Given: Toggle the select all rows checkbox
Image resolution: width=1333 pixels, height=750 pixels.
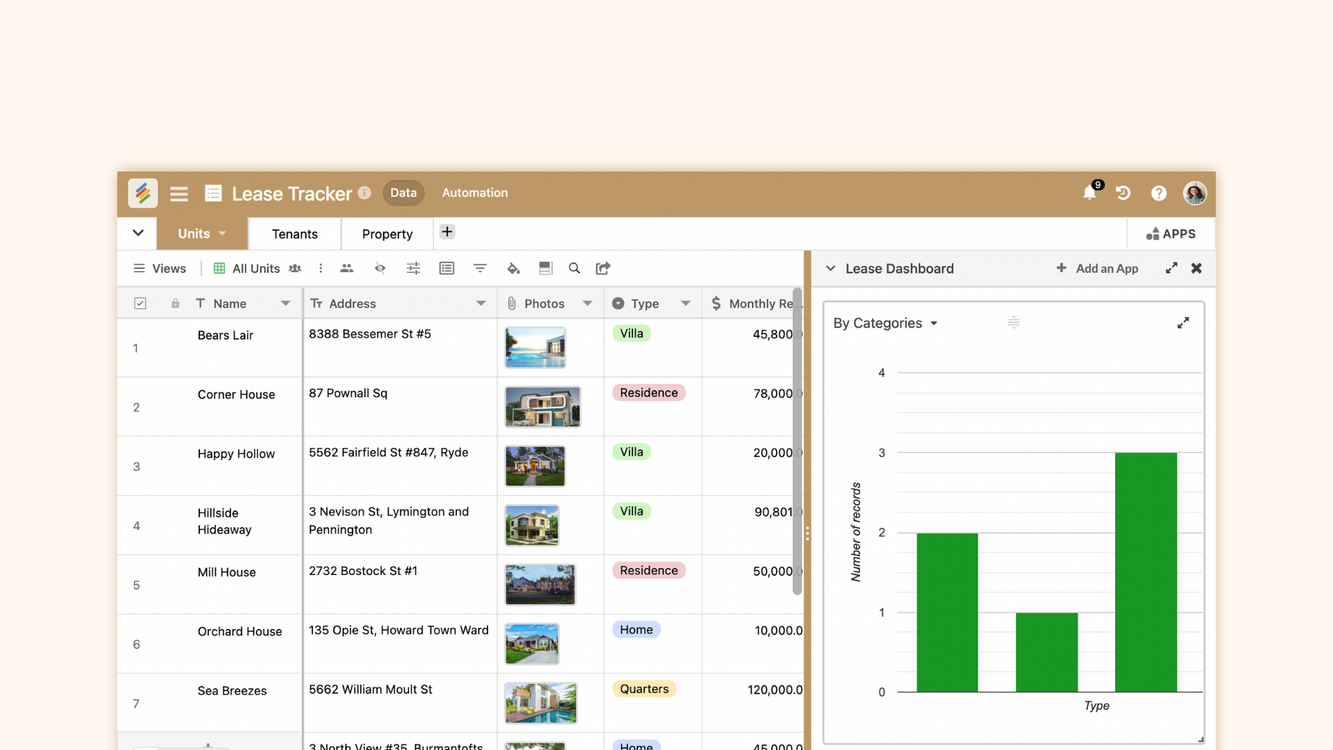Looking at the screenshot, I should pyautogui.click(x=140, y=303).
